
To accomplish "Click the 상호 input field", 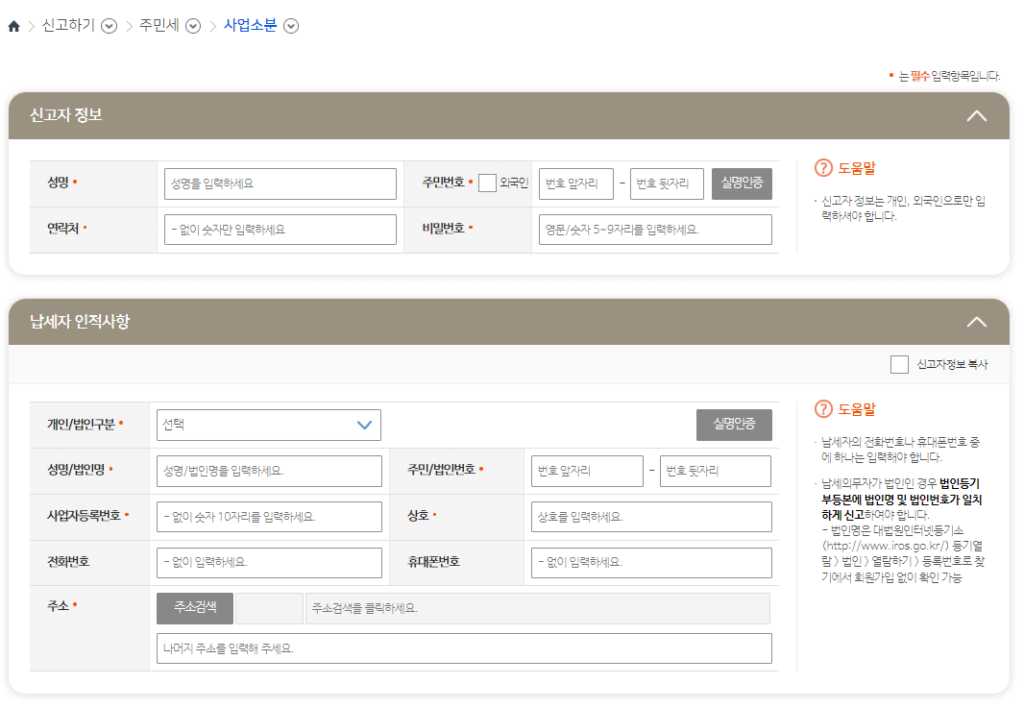I will (x=651, y=517).
